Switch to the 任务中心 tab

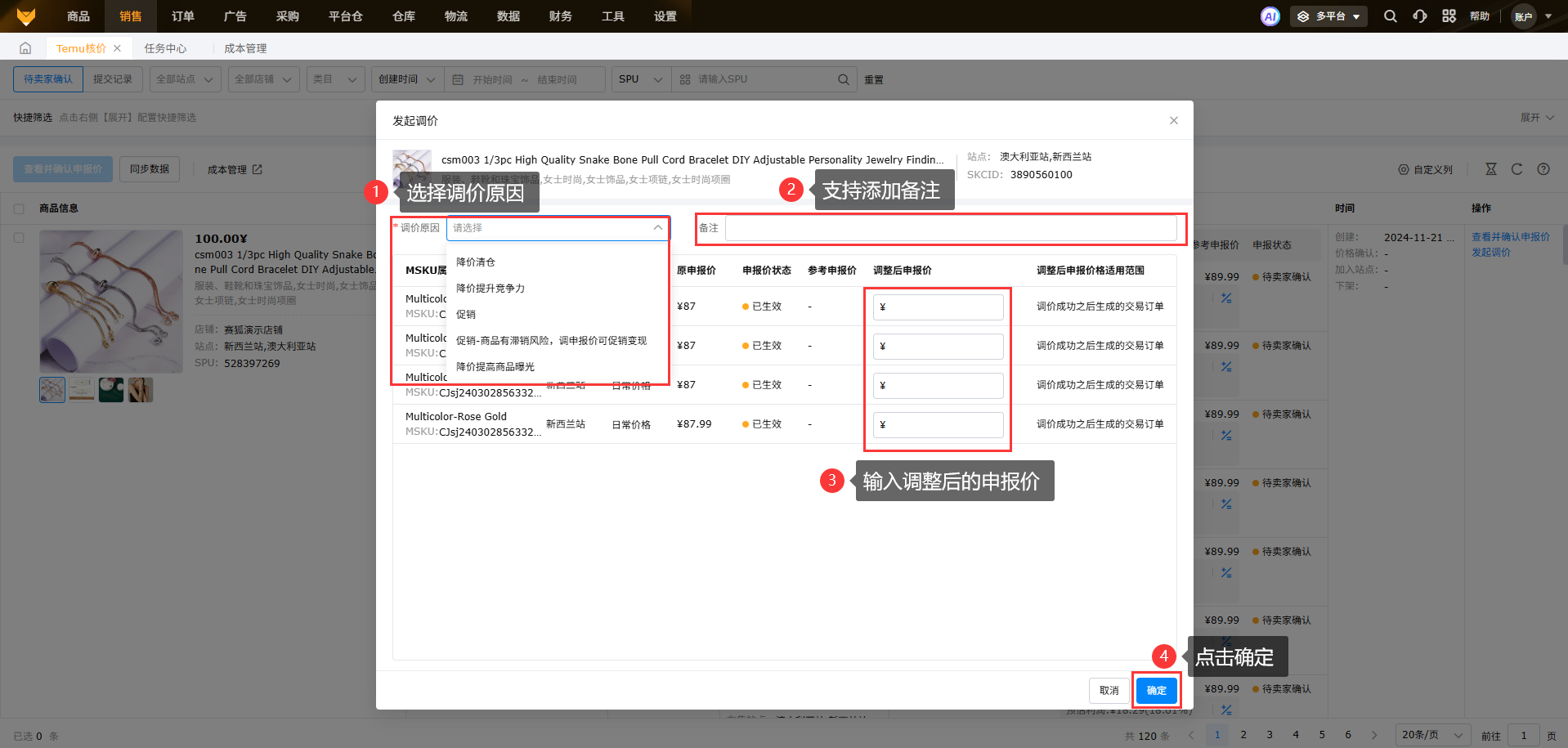coord(165,48)
